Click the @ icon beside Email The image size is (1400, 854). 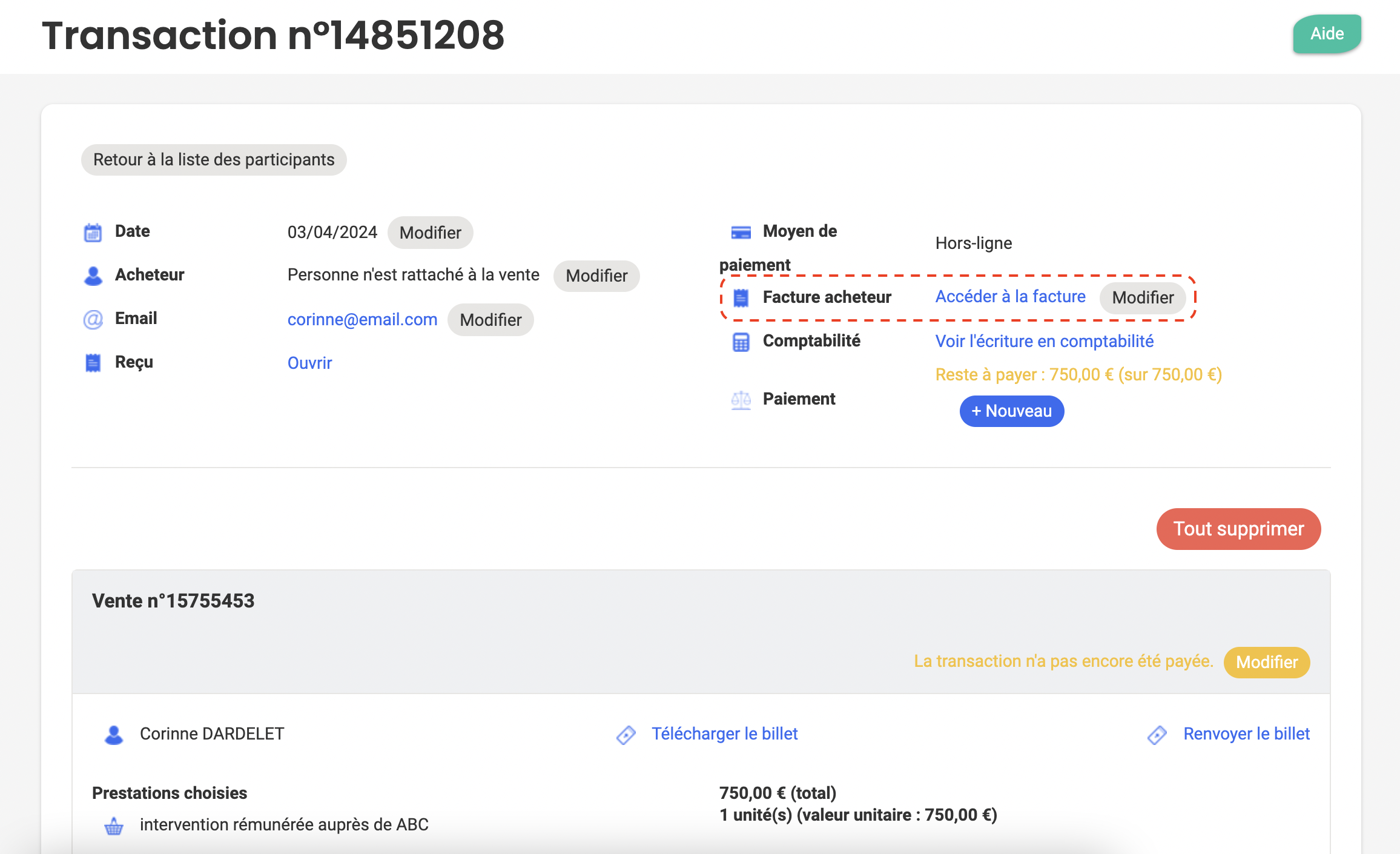click(x=93, y=319)
